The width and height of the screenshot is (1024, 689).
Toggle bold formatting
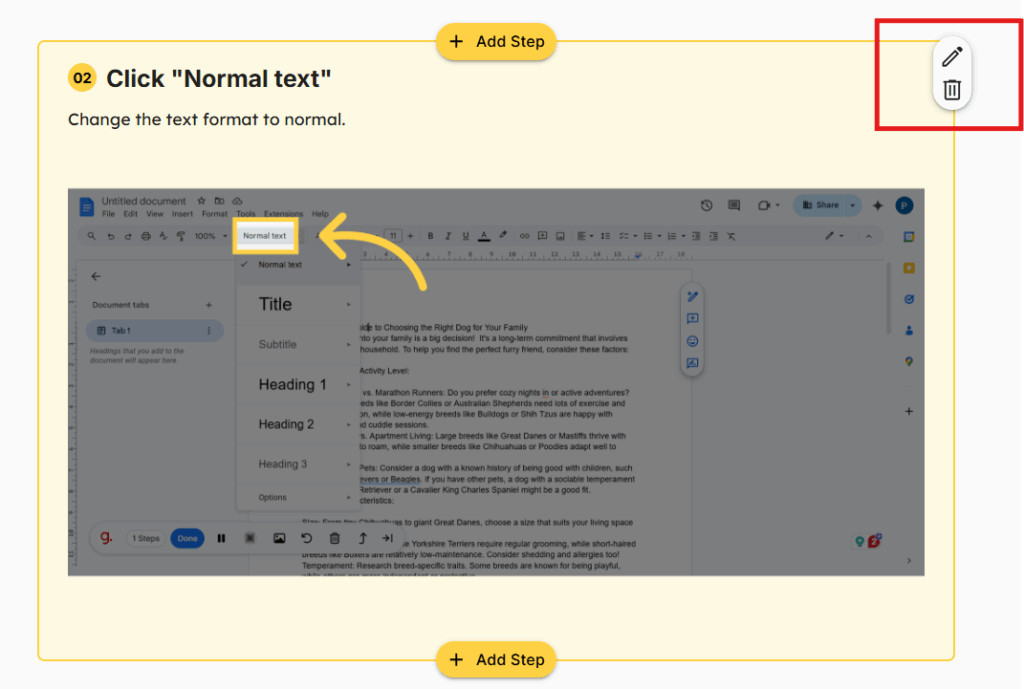pyautogui.click(x=430, y=236)
